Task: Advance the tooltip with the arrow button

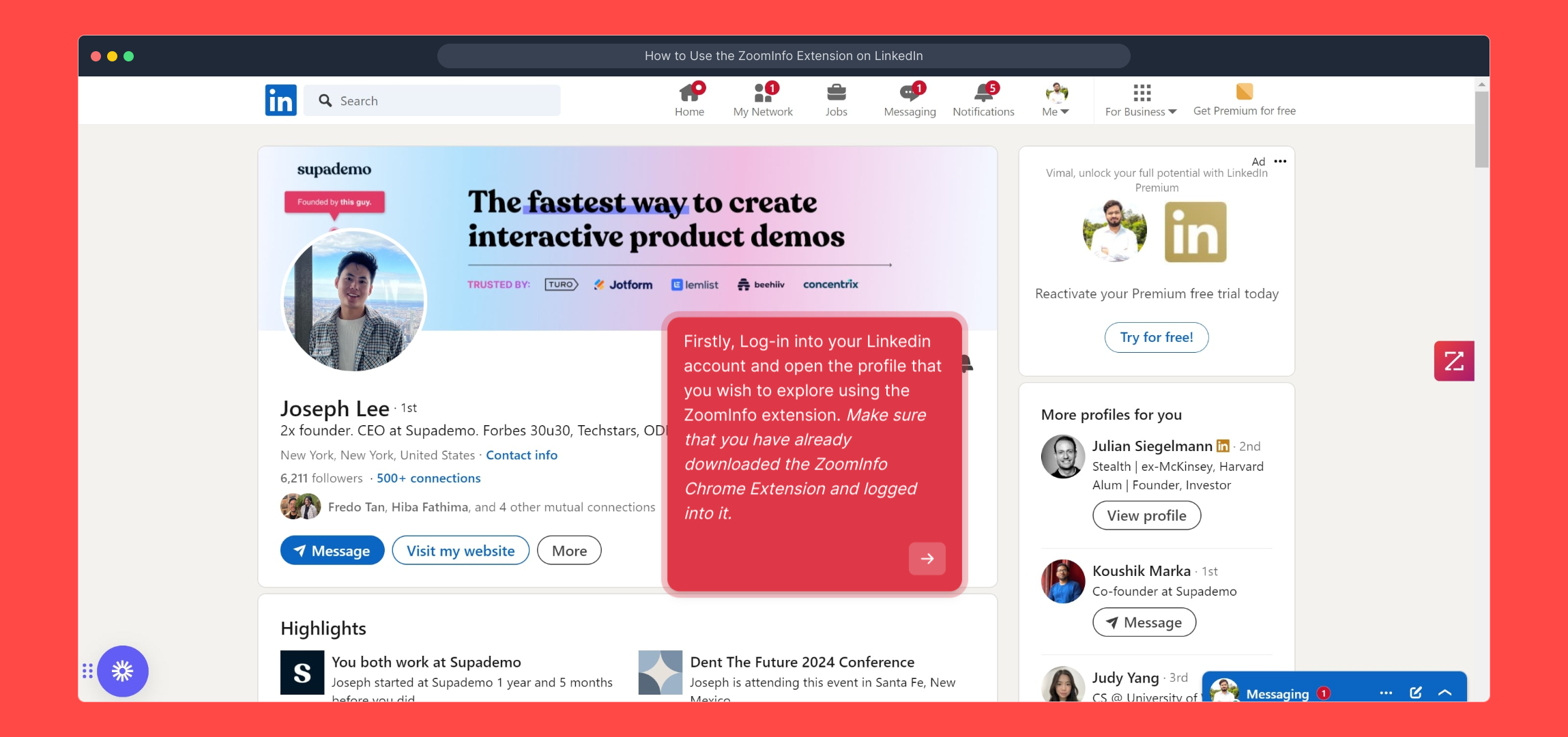Action: coord(927,558)
